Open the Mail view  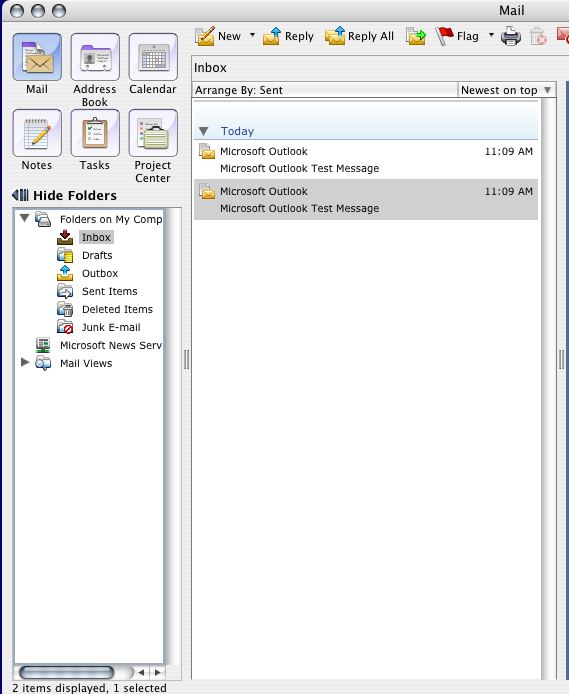click(x=37, y=64)
